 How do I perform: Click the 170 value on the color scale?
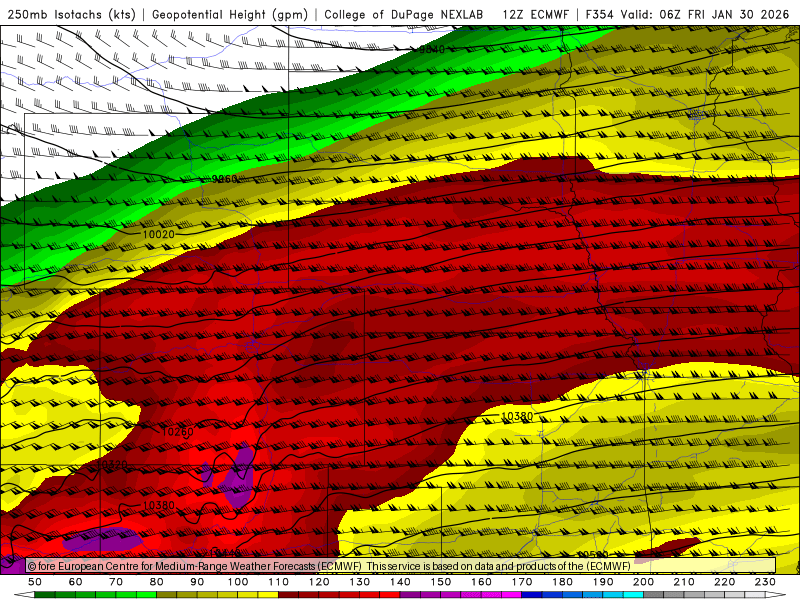[522, 582]
